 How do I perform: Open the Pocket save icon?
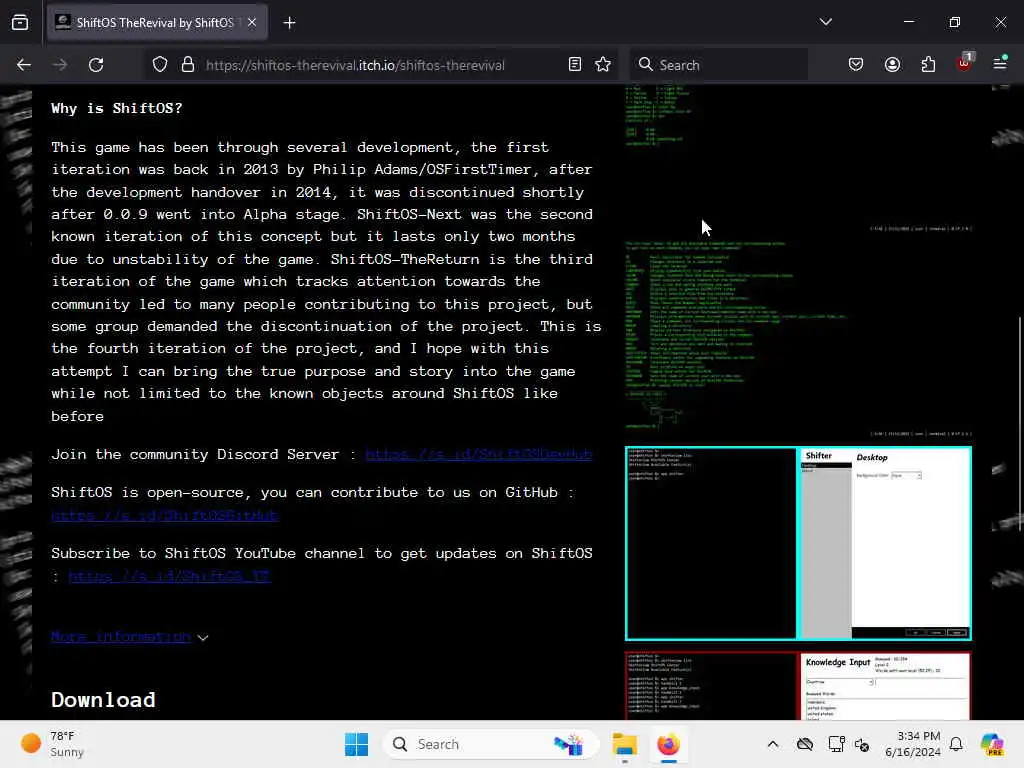pos(856,64)
